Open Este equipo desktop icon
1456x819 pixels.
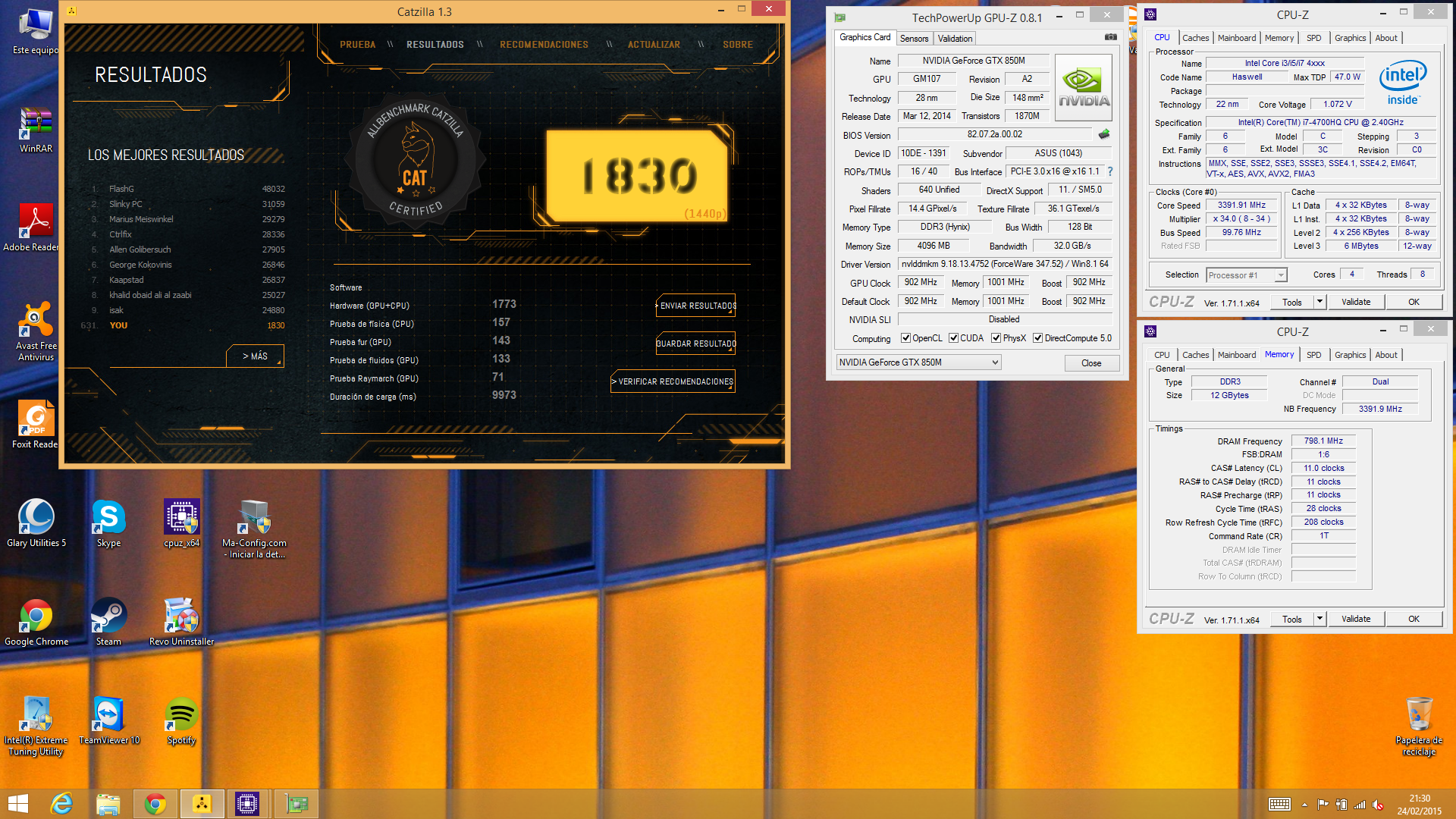click(36, 30)
